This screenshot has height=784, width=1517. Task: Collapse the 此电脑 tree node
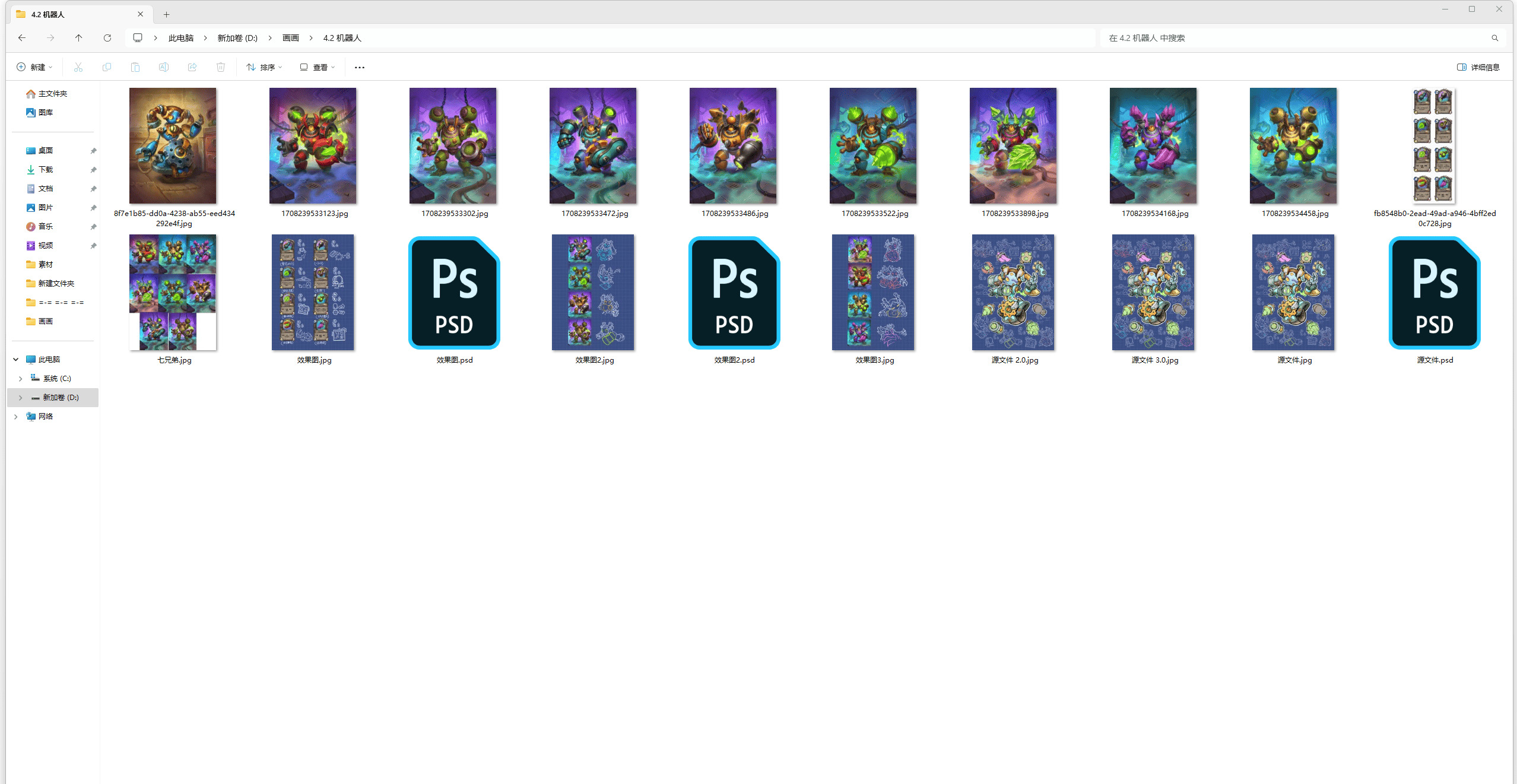[x=16, y=360]
